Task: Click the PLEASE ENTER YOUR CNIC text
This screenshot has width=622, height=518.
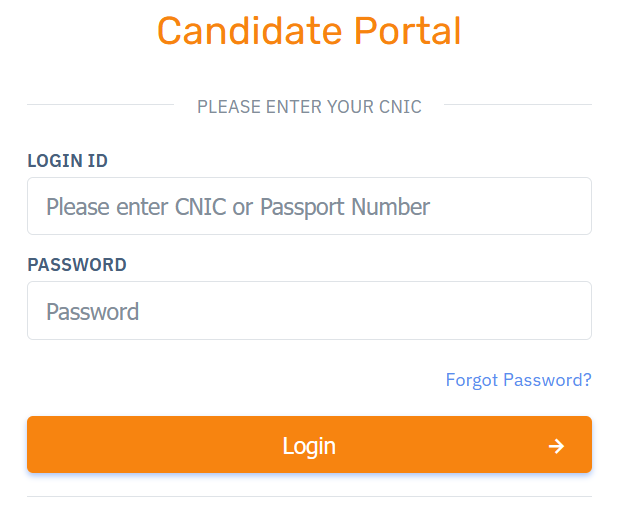Action: (x=309, y=107)
